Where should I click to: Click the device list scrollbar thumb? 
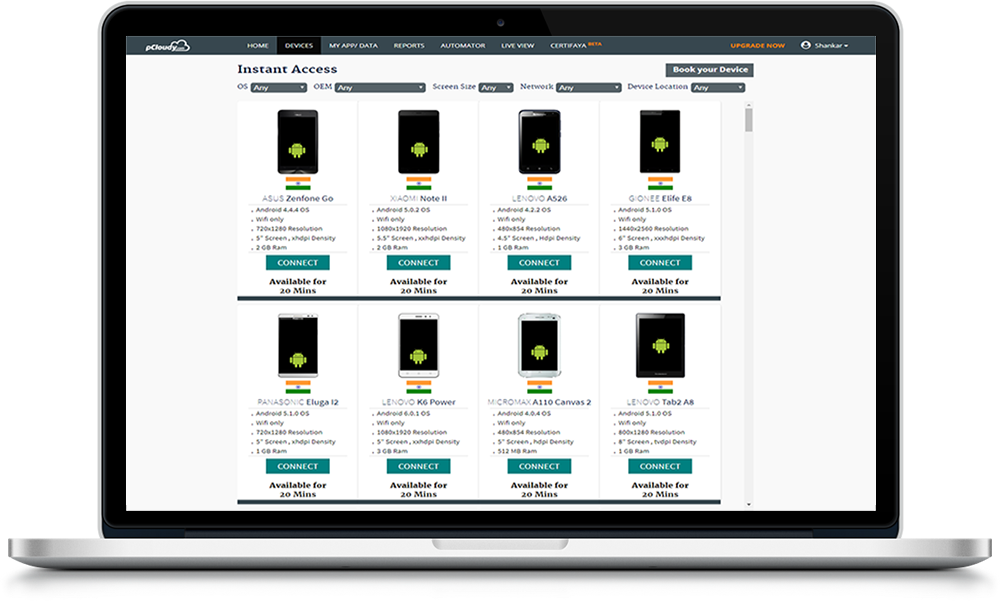(x=749, y=120)
